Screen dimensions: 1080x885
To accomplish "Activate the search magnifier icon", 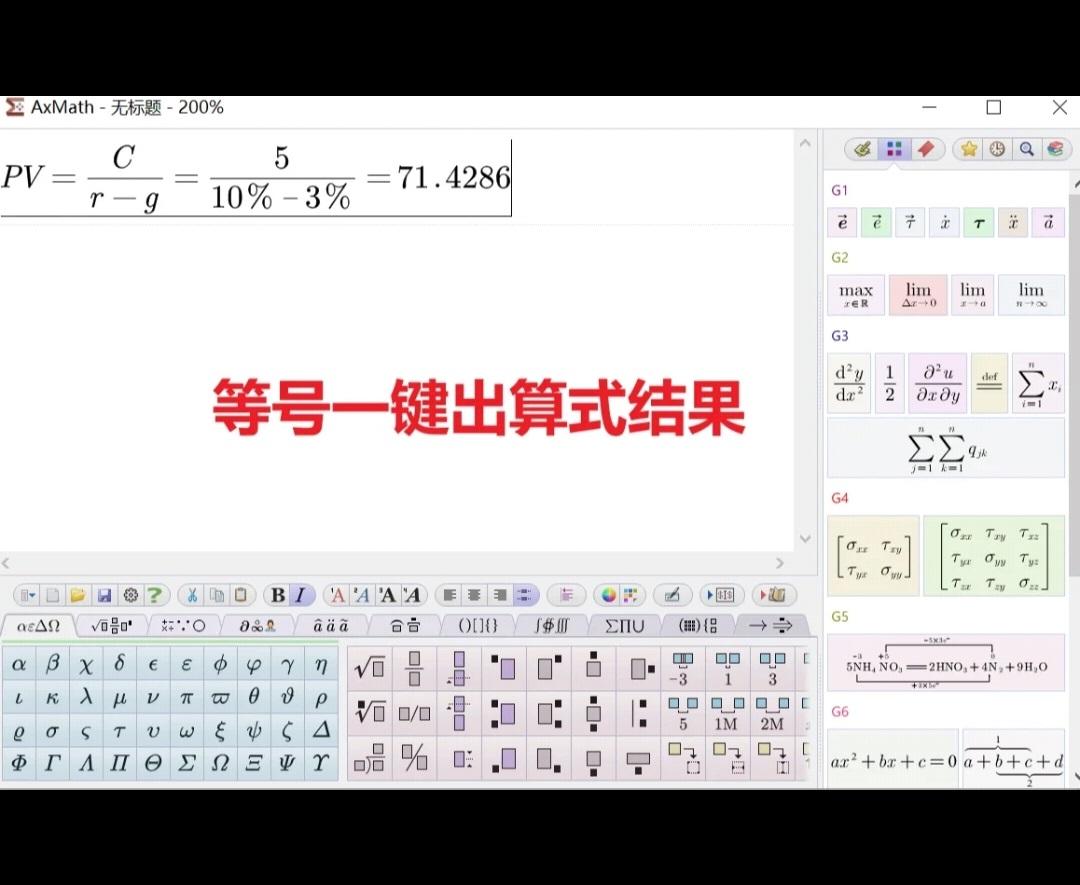I will [1026, 149].
